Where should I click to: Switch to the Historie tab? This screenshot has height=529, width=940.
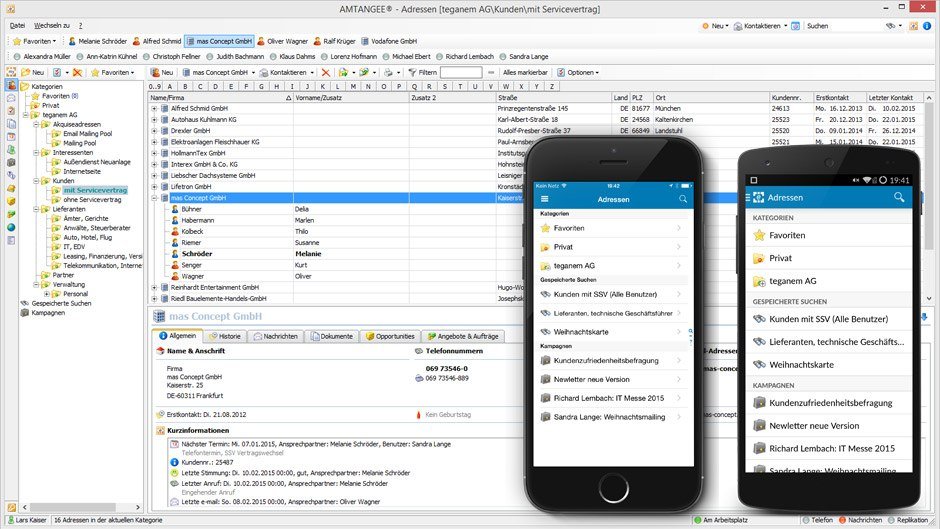pos(225,336)
